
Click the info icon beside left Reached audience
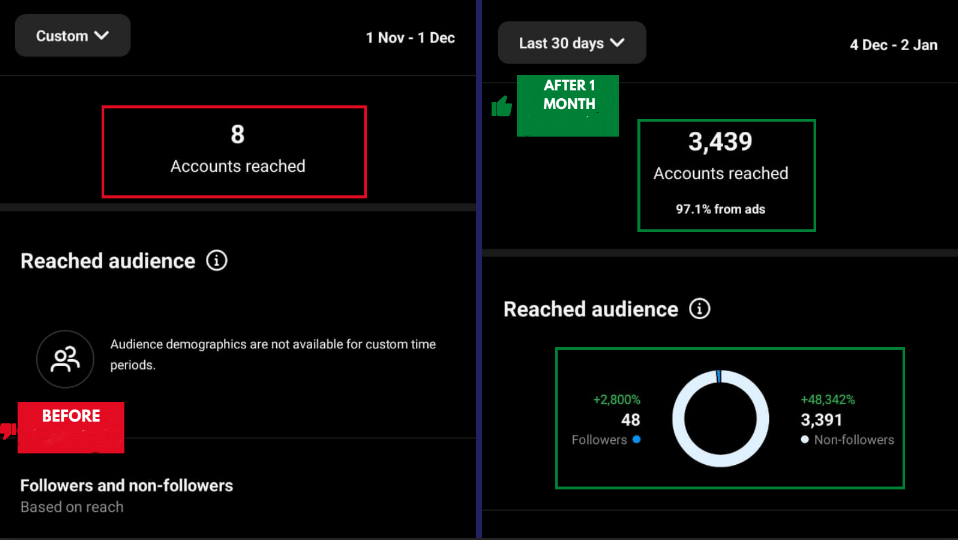tap(216, 261)
